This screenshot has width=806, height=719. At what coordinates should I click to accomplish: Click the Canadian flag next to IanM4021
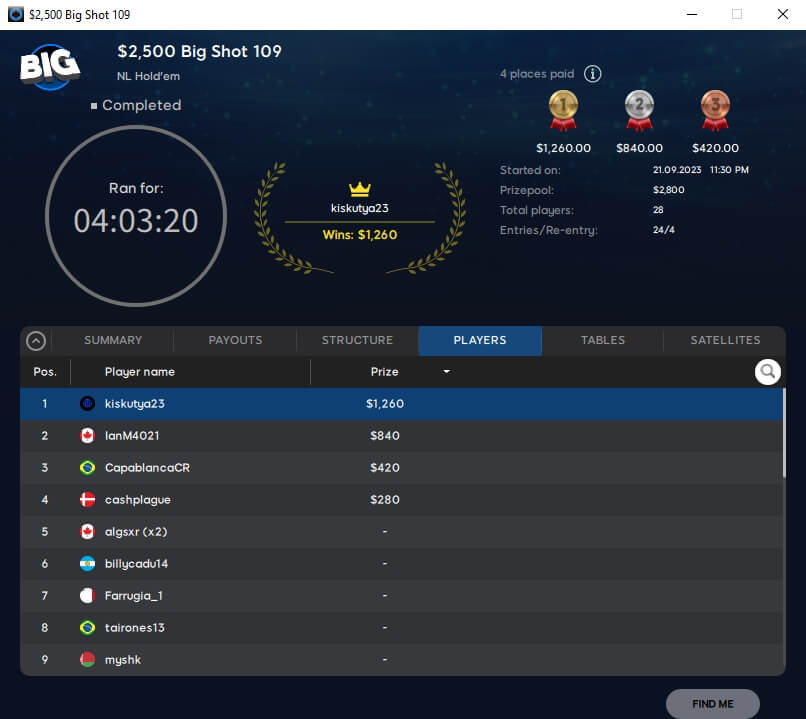(x=87, y=436)
